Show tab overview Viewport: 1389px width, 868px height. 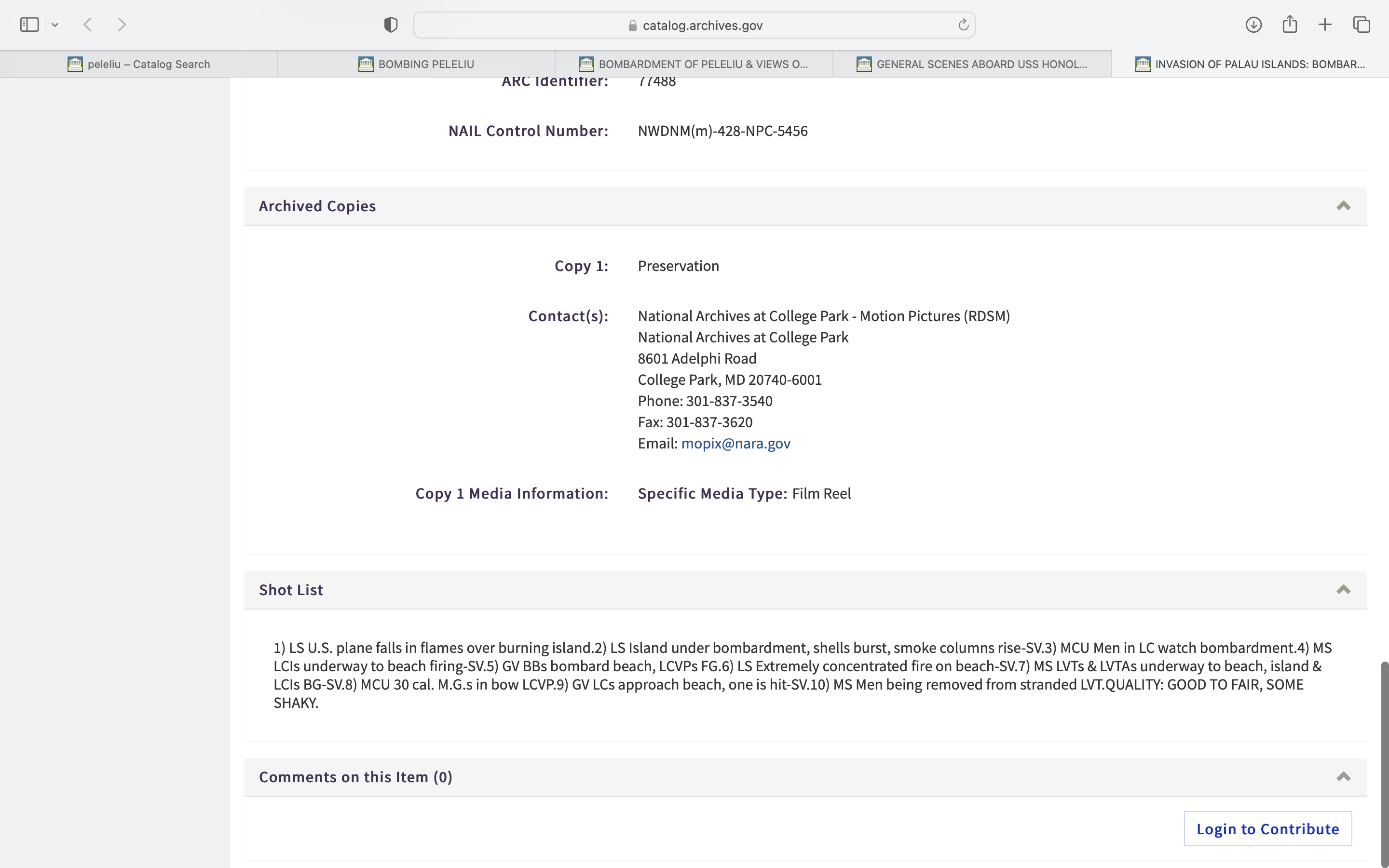coord(1362,25)
